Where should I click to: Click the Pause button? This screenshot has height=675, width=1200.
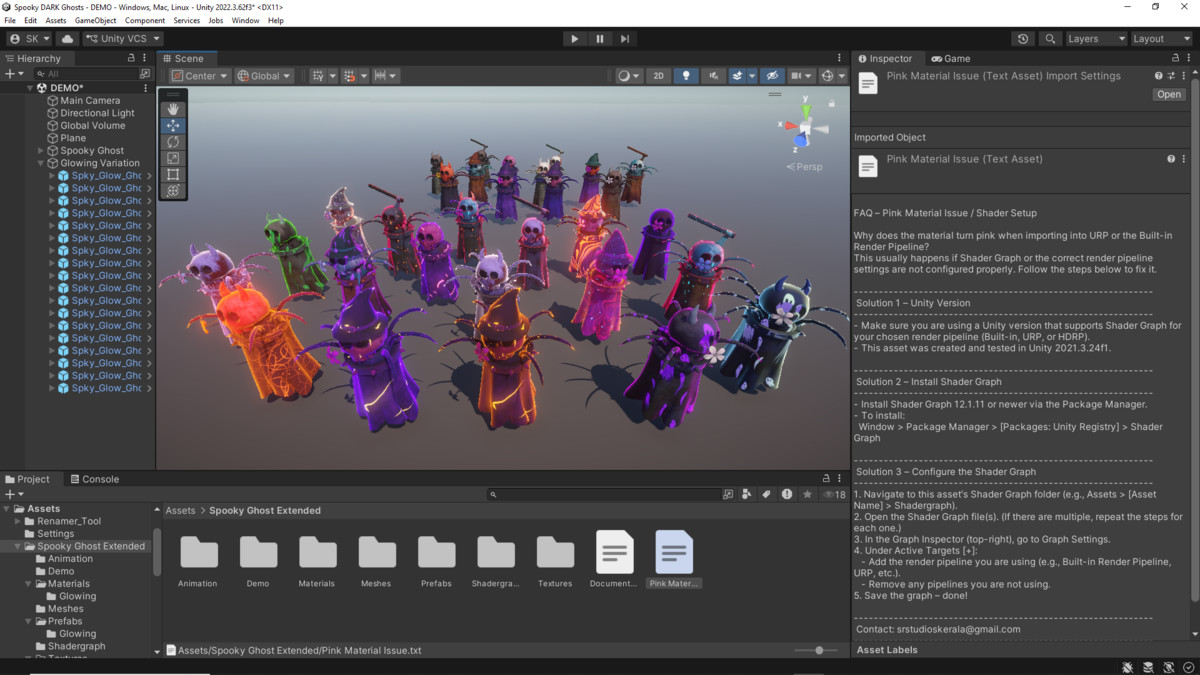click(600, 39)
